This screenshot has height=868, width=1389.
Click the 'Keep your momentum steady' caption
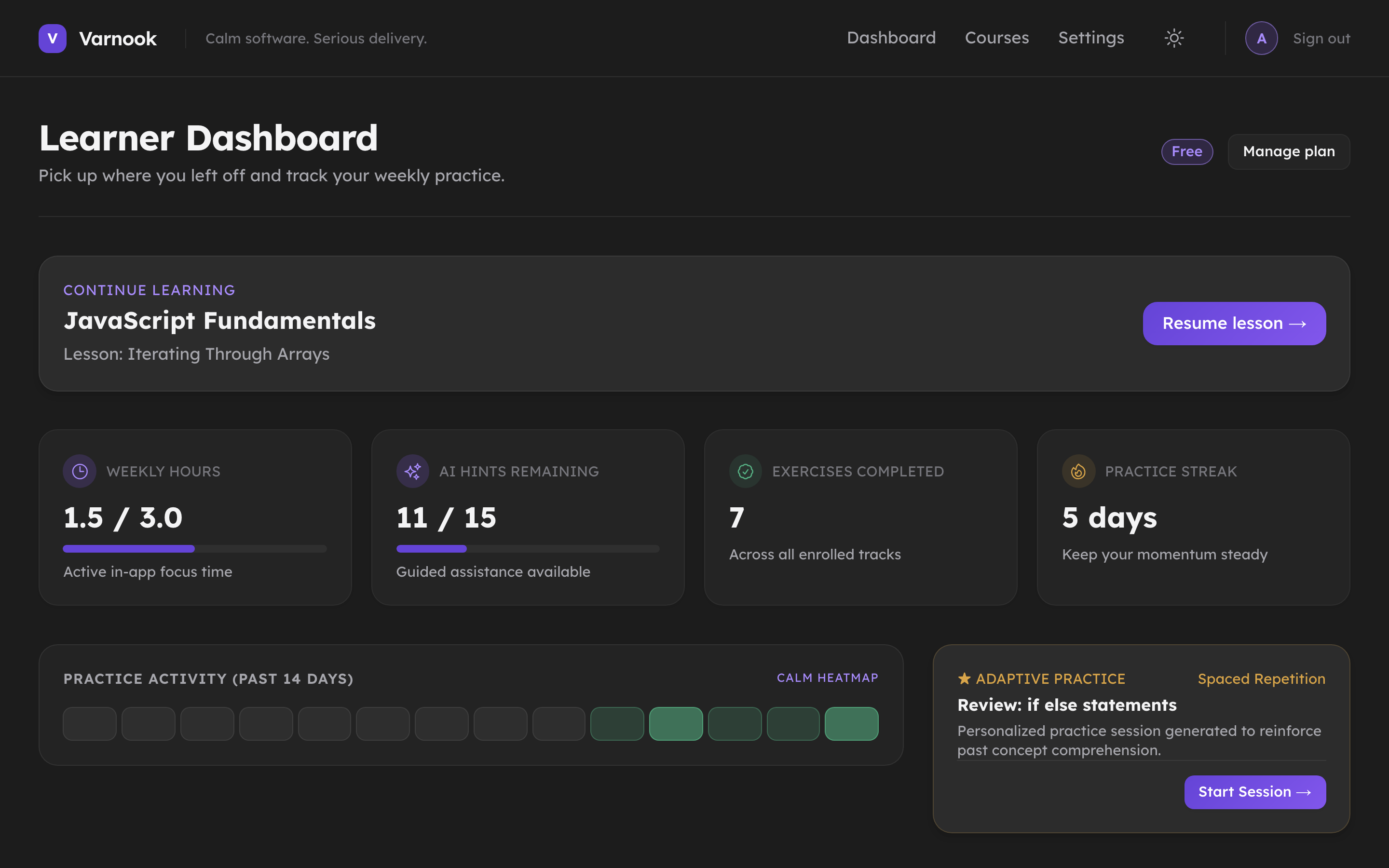[x=1165, y=555]
